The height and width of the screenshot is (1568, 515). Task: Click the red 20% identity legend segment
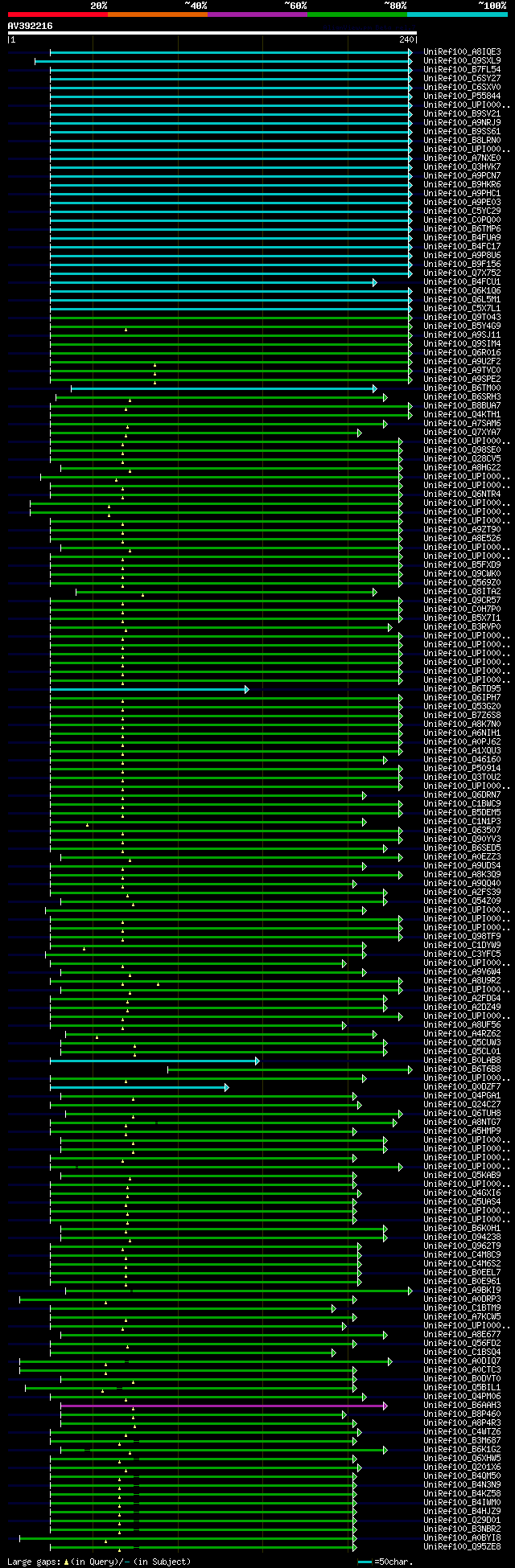pyautogui.click(x=57, y=14)
